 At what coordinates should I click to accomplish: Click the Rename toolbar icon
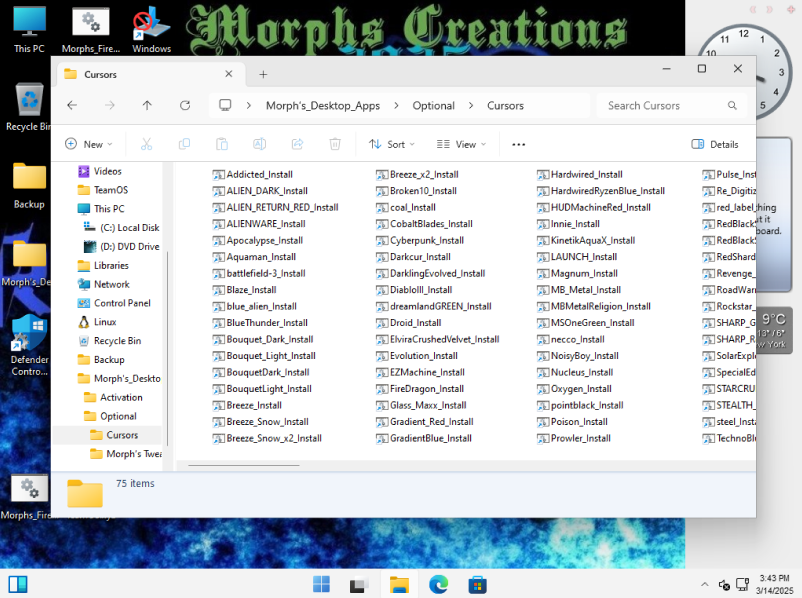pyautogui.click(x=260, y=144)
